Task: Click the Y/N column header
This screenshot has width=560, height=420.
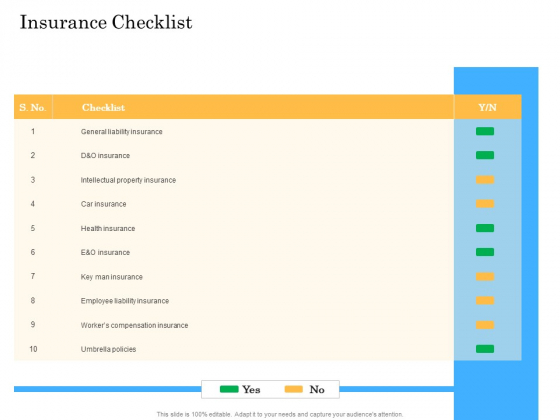Action: 488,107
